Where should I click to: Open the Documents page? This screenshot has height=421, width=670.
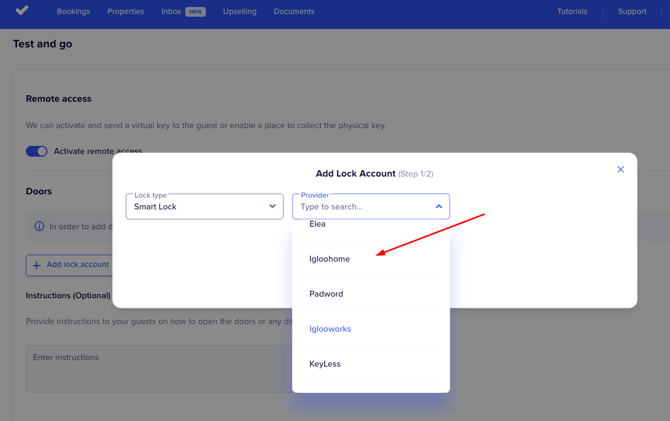coord(294,12)
